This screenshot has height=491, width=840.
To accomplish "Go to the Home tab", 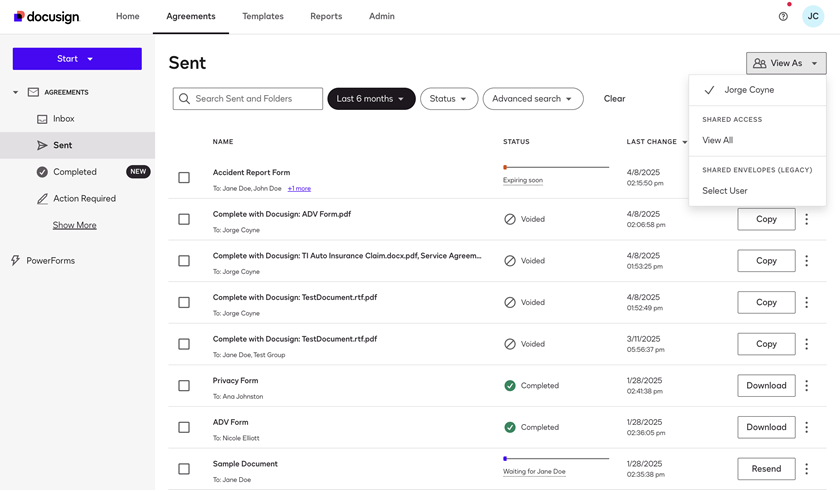I will click(x=128, y=17).
